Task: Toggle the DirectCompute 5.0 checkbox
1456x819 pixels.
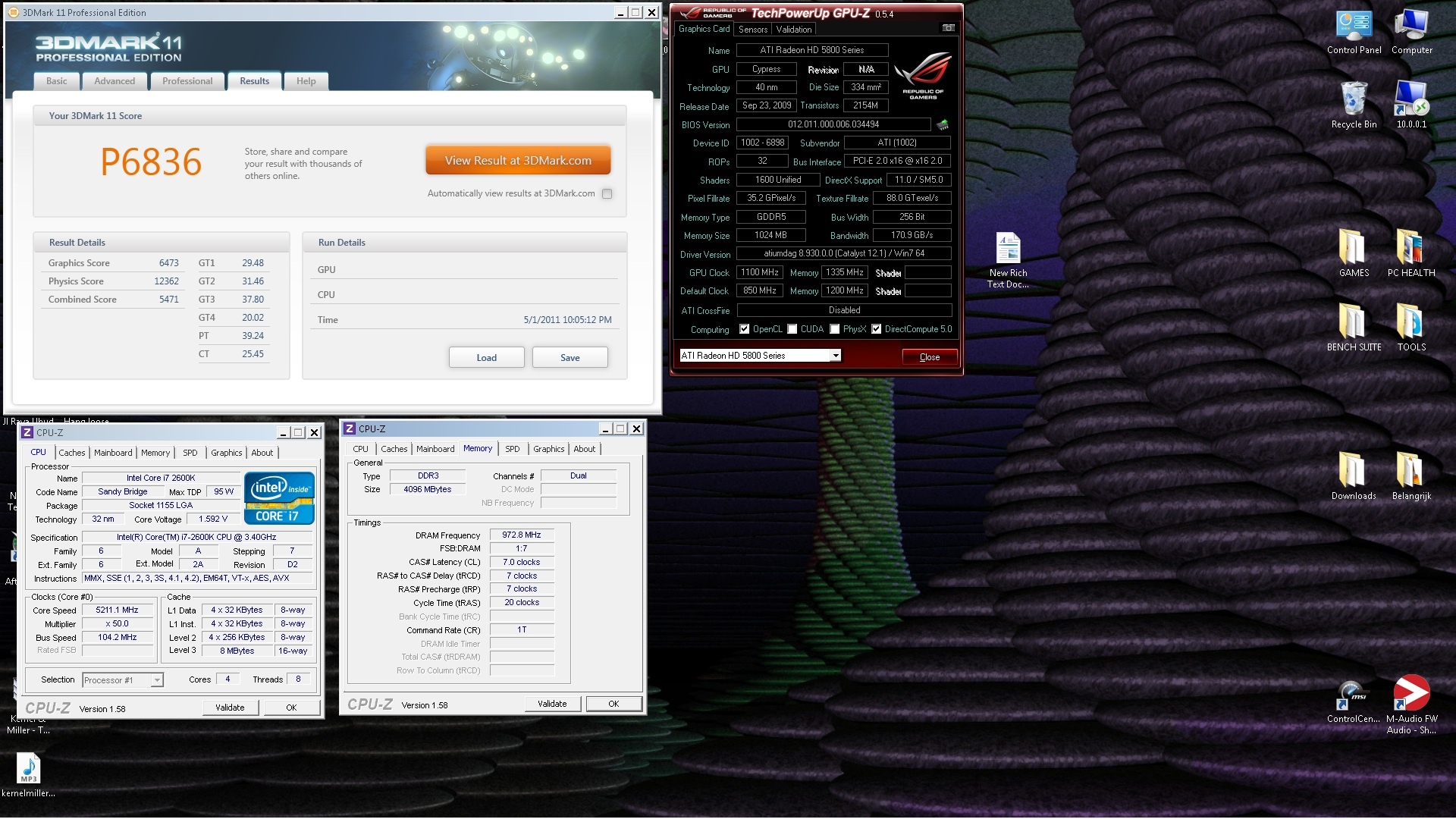Action: click(x=876, y=329)
